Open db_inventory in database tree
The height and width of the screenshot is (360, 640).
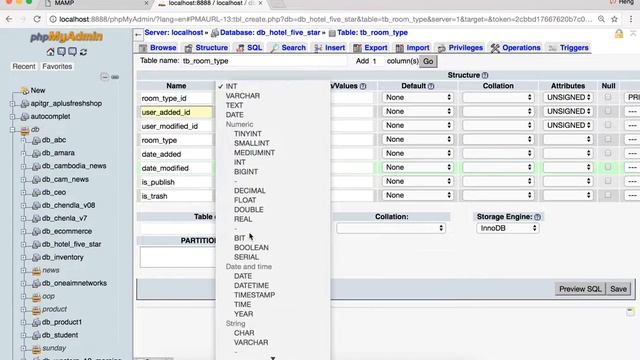[x=62, y=258]
